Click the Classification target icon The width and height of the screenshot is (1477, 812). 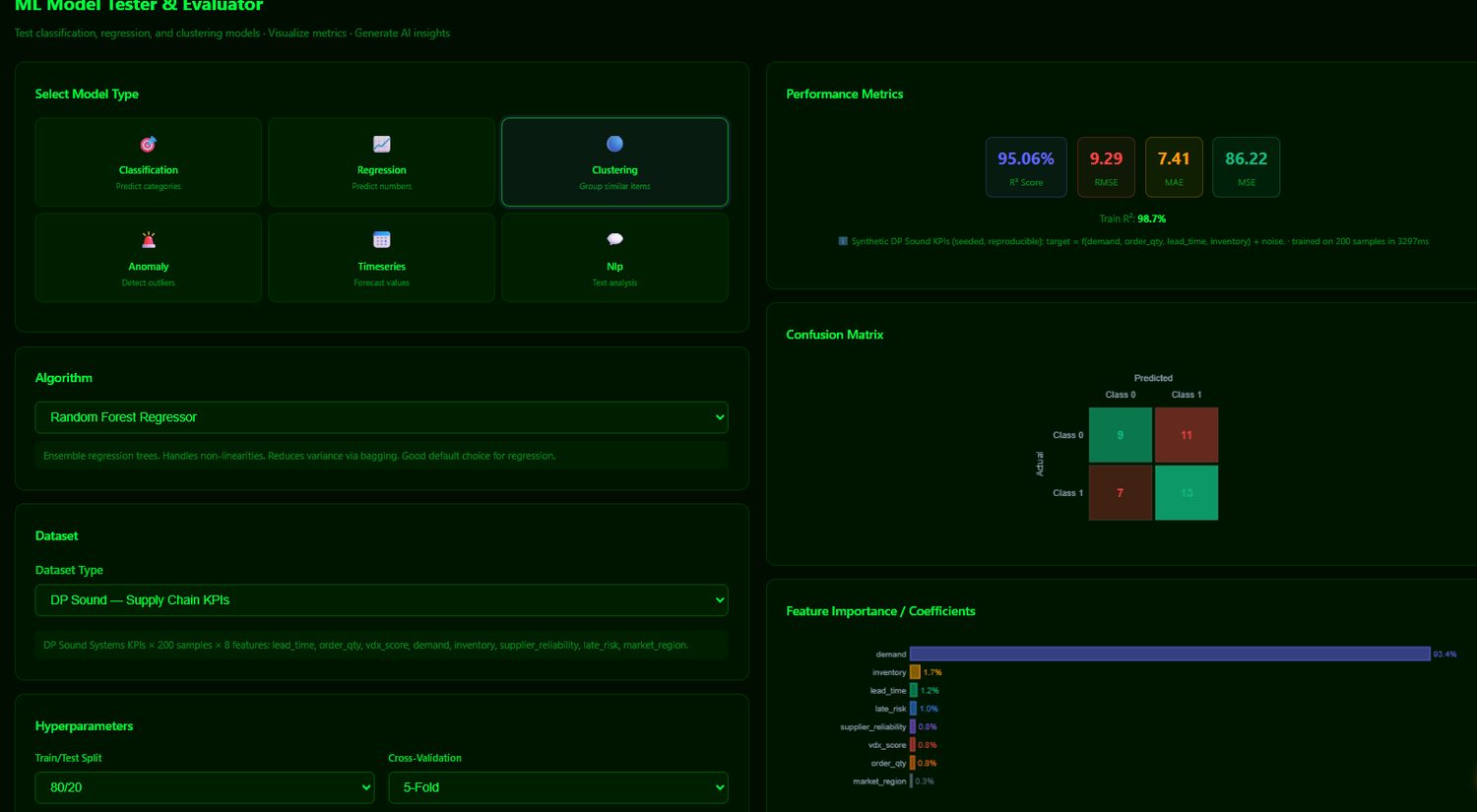(x=148, y=144)
